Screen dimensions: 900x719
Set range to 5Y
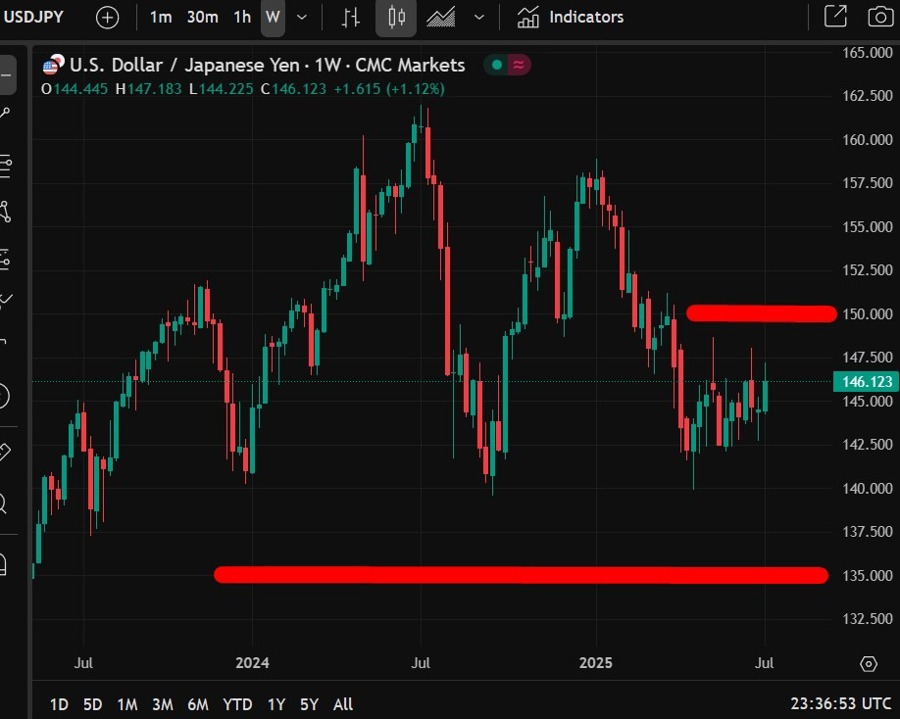(309, 704)
